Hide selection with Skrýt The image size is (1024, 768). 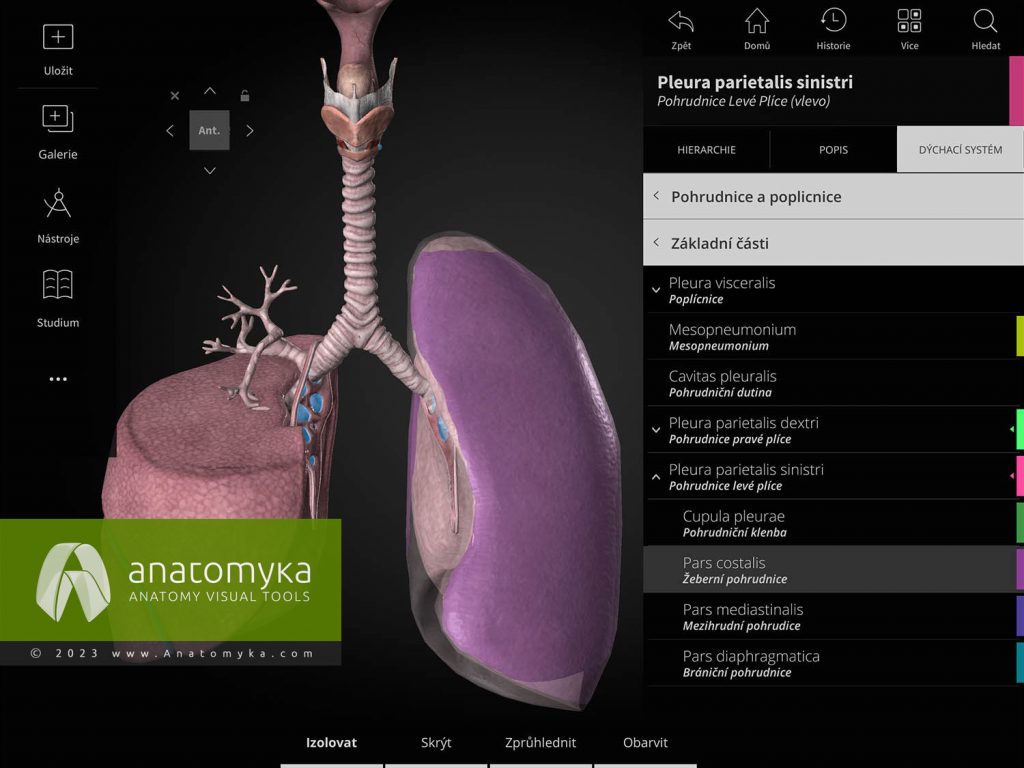436,743
